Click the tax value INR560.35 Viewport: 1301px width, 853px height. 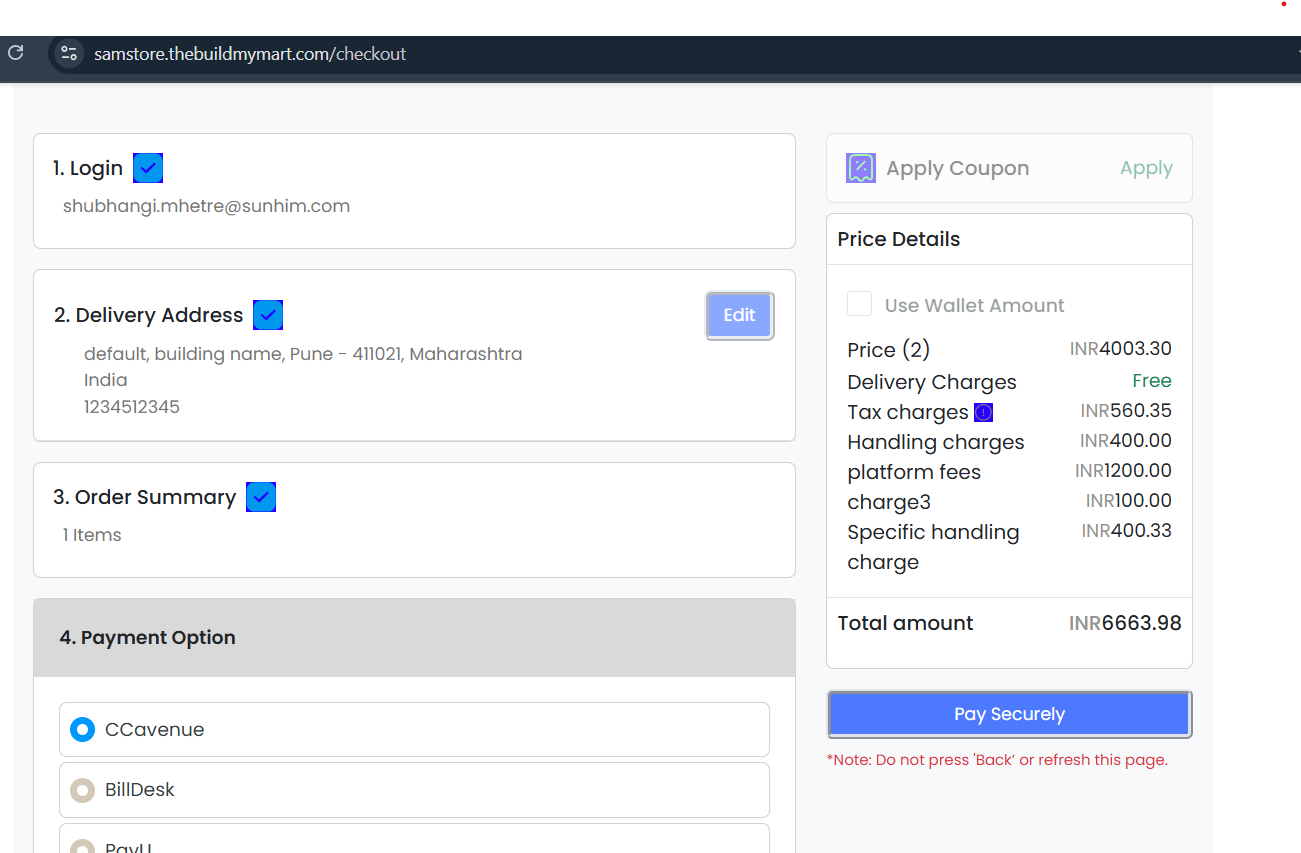[x=1126, y=411]
